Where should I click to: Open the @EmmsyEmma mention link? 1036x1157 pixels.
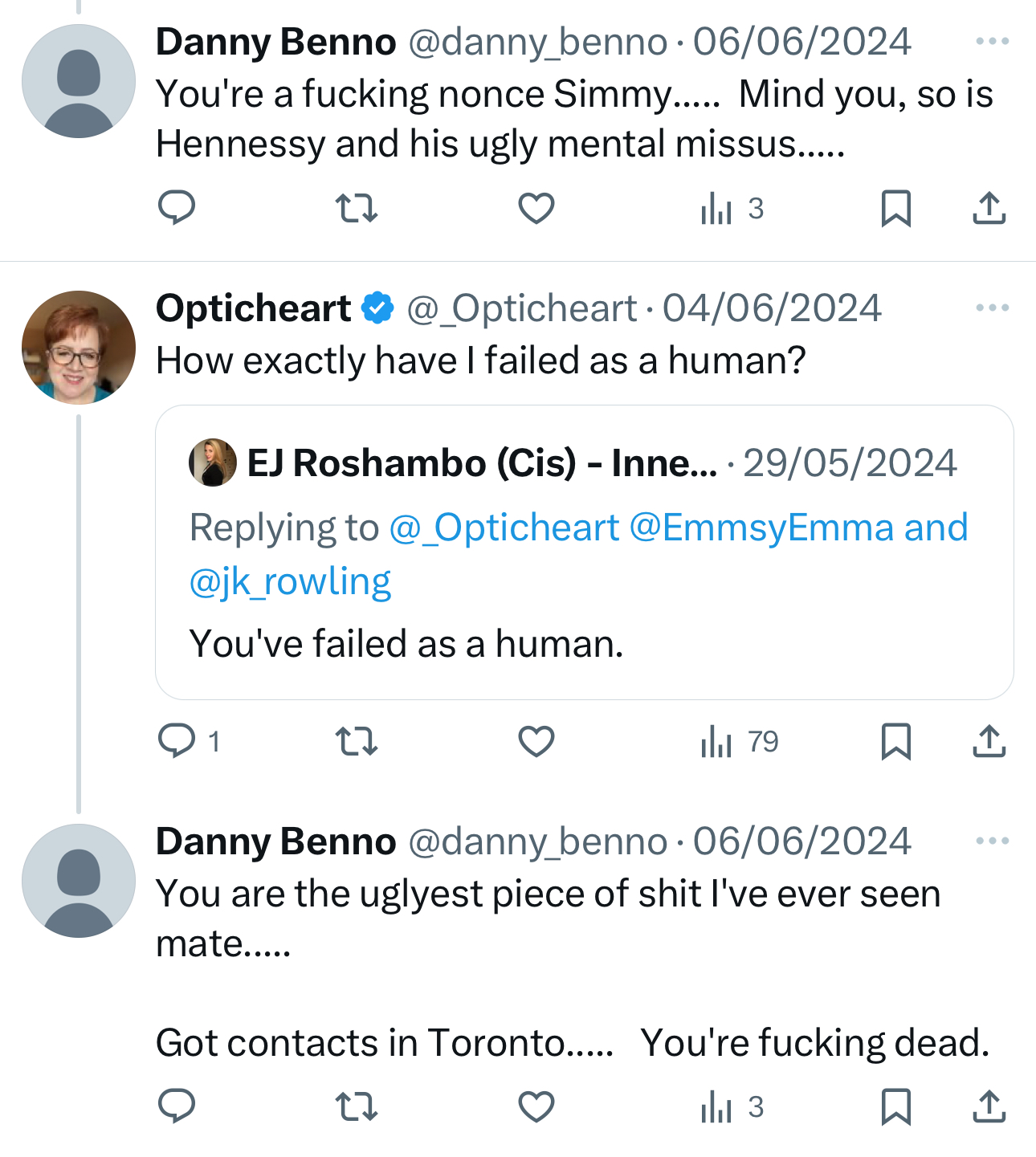[761, 528]
